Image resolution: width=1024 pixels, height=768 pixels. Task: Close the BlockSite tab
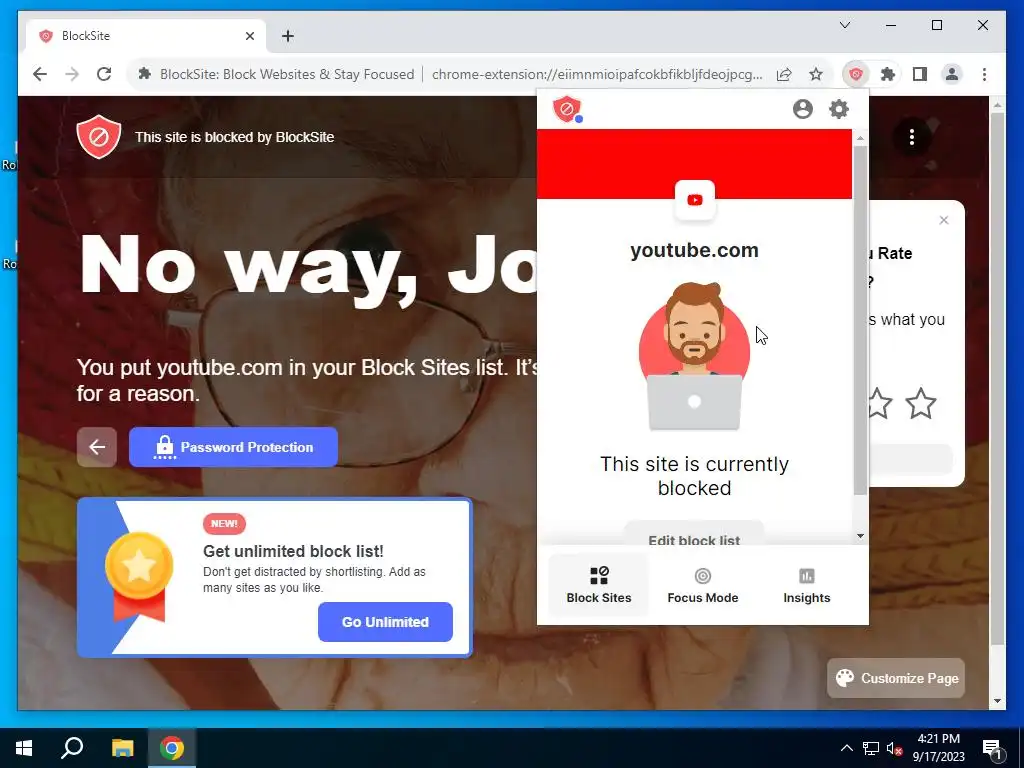coord(249,36)
